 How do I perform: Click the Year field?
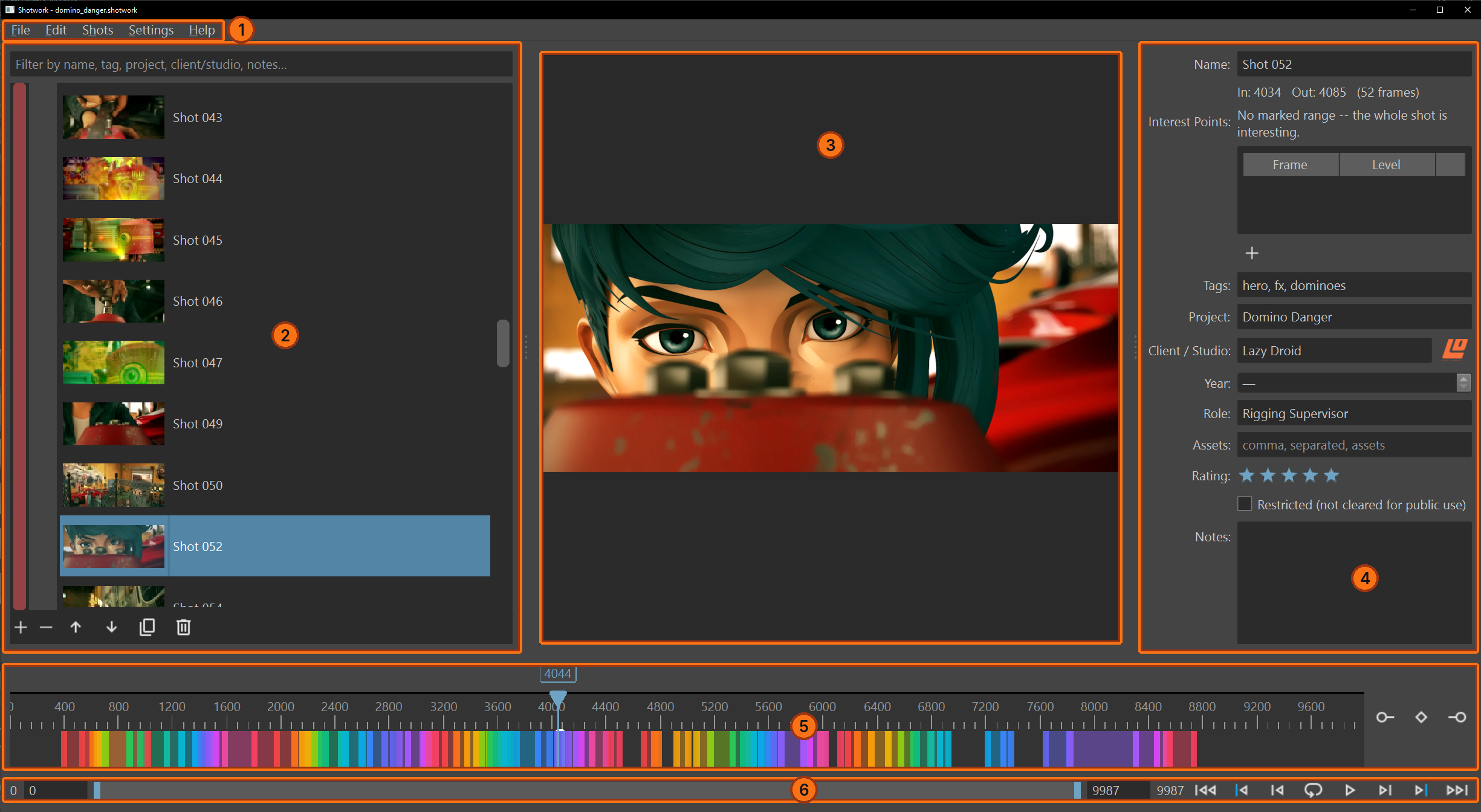point(1347,382)
